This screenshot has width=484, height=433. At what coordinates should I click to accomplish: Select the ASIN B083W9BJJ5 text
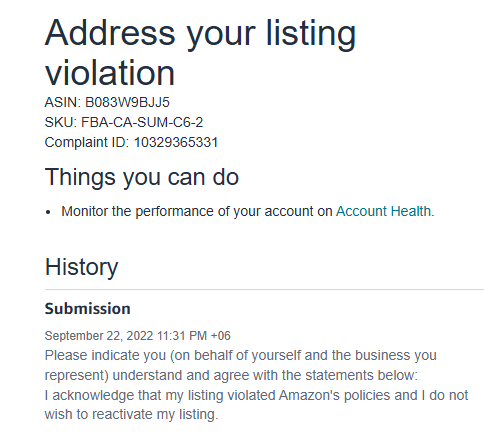pos(107,102)
